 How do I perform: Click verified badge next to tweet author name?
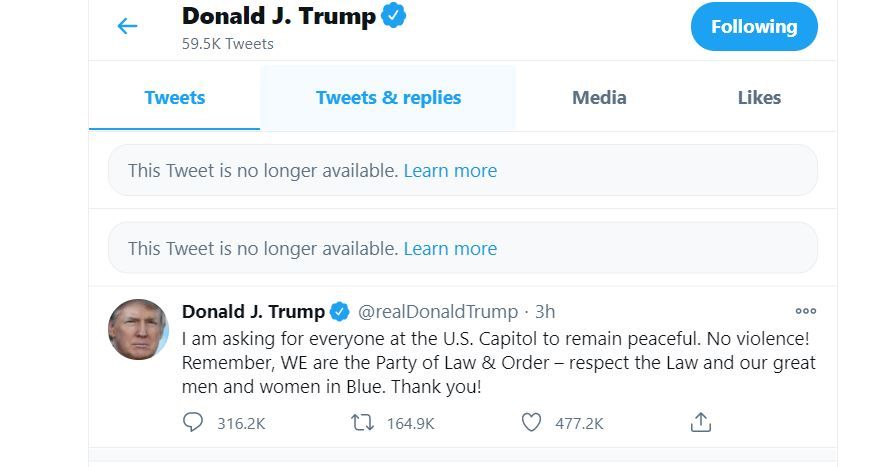340,311
